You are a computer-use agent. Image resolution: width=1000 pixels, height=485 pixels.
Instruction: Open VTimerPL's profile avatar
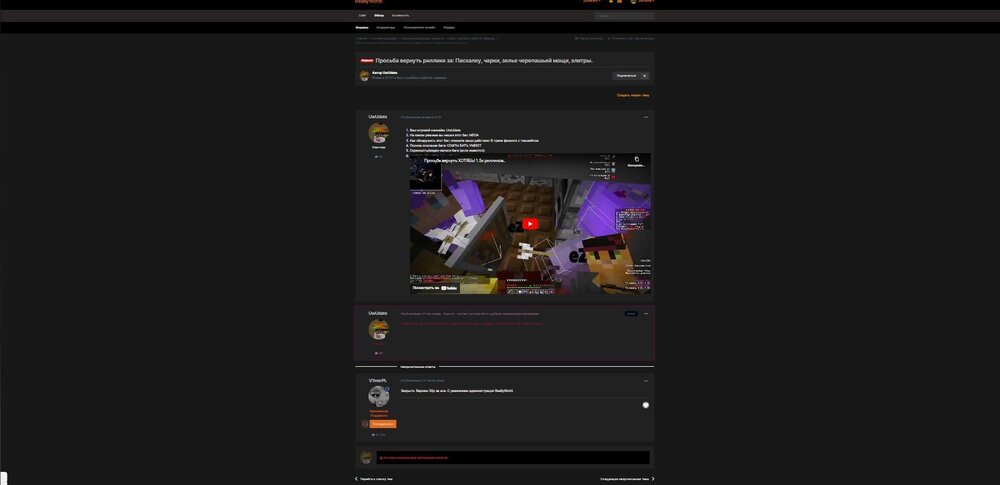pos(379,396)
